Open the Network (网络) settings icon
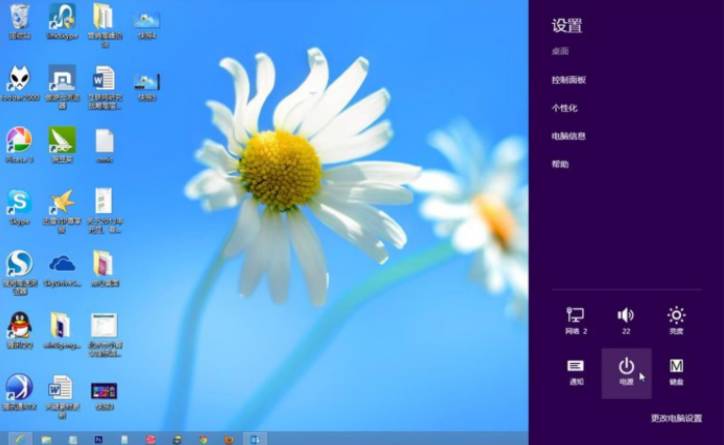724x445 pixels. point(575,316)
